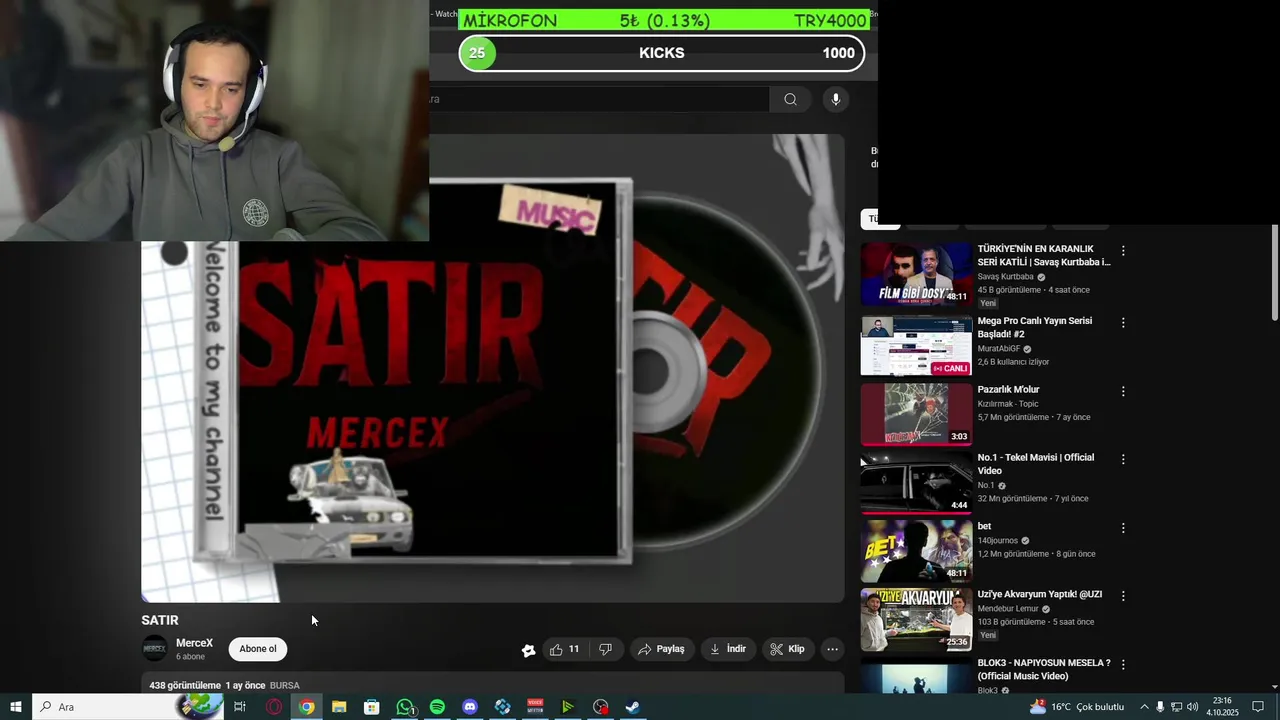Open Pazarlık M'olur video thumbnail
The height and width of the screenshot is (720, 1280).
[x=916, y=413]
